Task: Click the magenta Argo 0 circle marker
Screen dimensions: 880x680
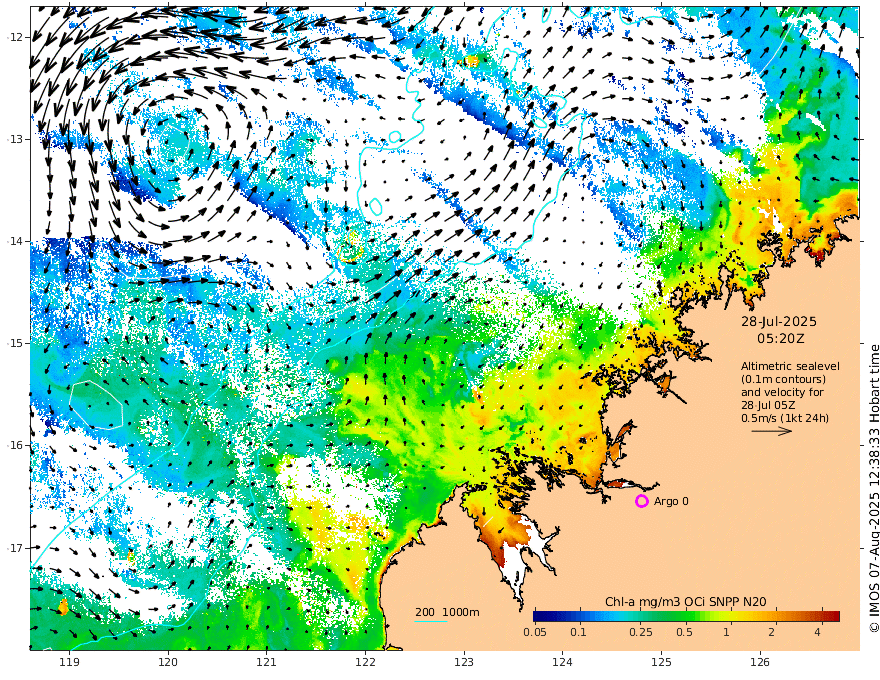Action: tap(641, 501)
